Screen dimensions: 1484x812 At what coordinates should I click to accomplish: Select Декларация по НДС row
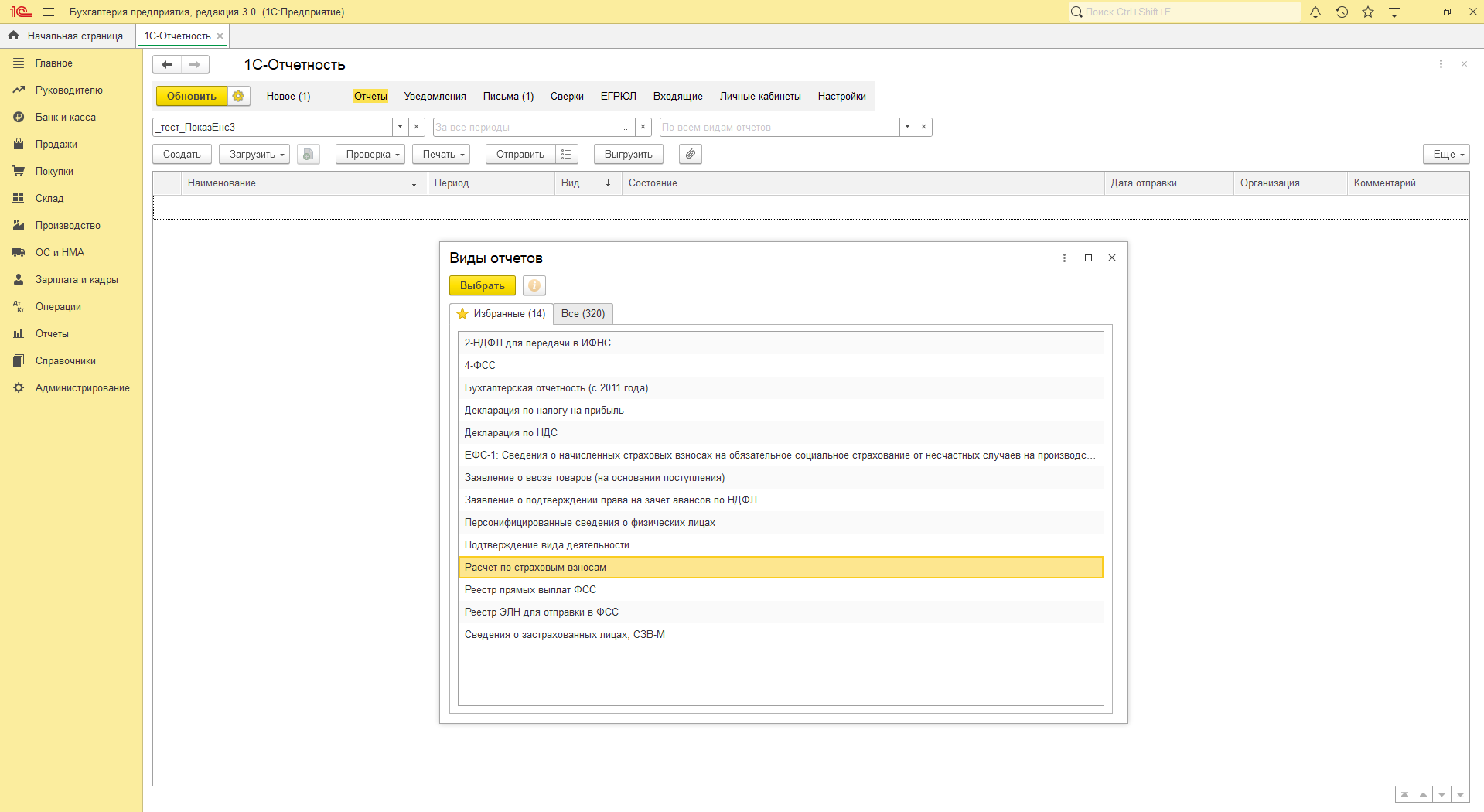tap(780, 432)
